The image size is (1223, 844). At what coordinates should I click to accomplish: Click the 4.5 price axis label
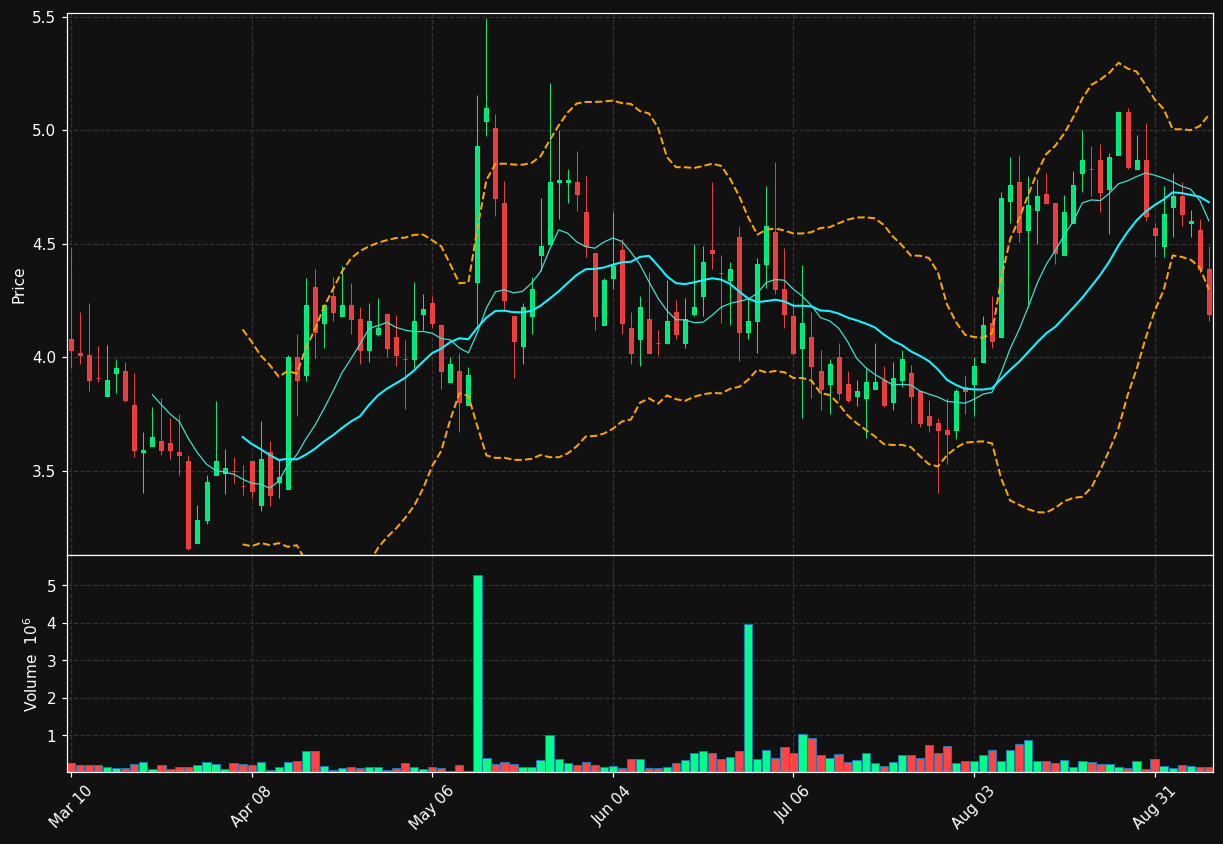point(46,245)
